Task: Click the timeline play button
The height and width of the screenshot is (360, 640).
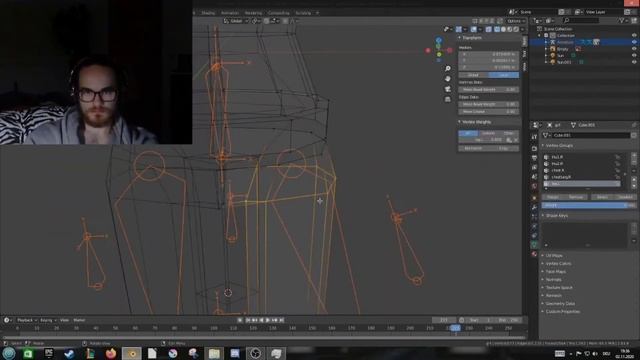Action: point(268,320)
